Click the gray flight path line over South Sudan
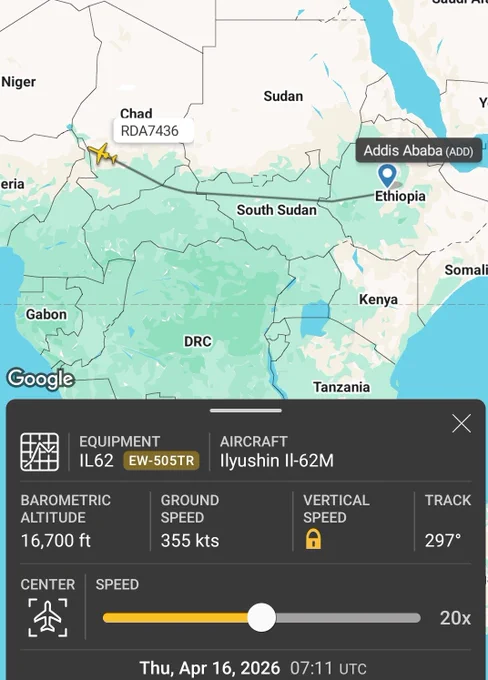This screenshot has width=488, height=680. point(260,196)
